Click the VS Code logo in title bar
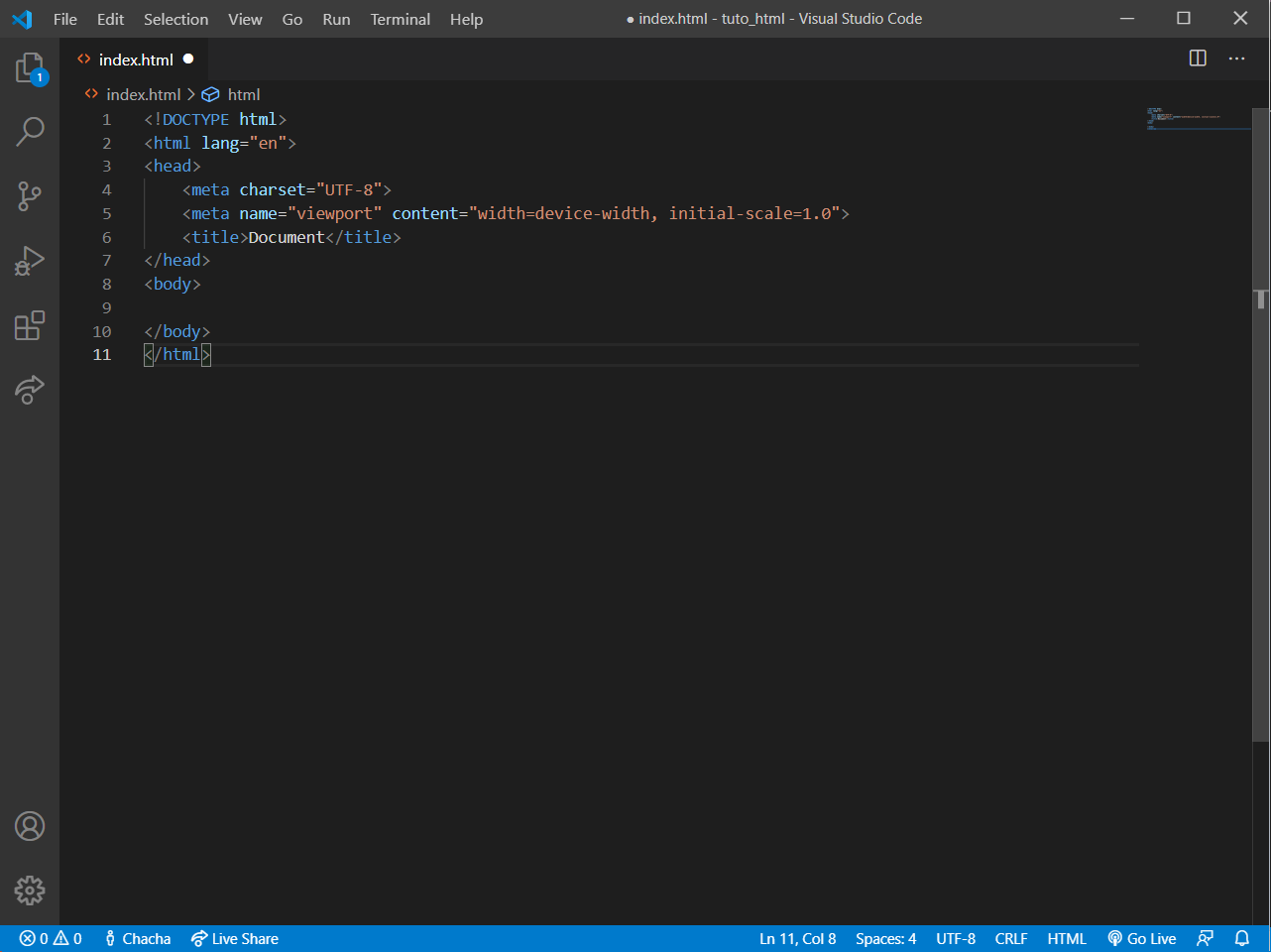The height and width of the screenshot is (952, 1271). [x=22, y=19]
